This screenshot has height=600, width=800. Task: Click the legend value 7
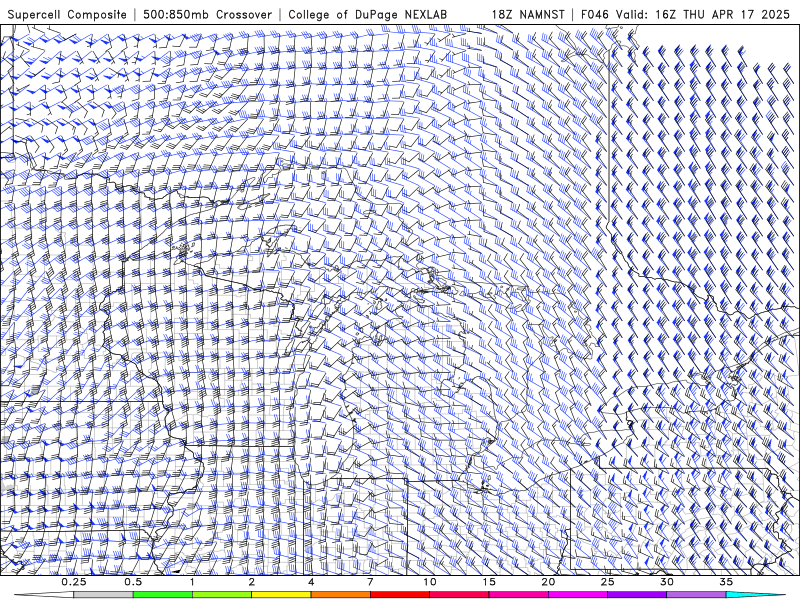pyautogui.click(x=370, y=582)
